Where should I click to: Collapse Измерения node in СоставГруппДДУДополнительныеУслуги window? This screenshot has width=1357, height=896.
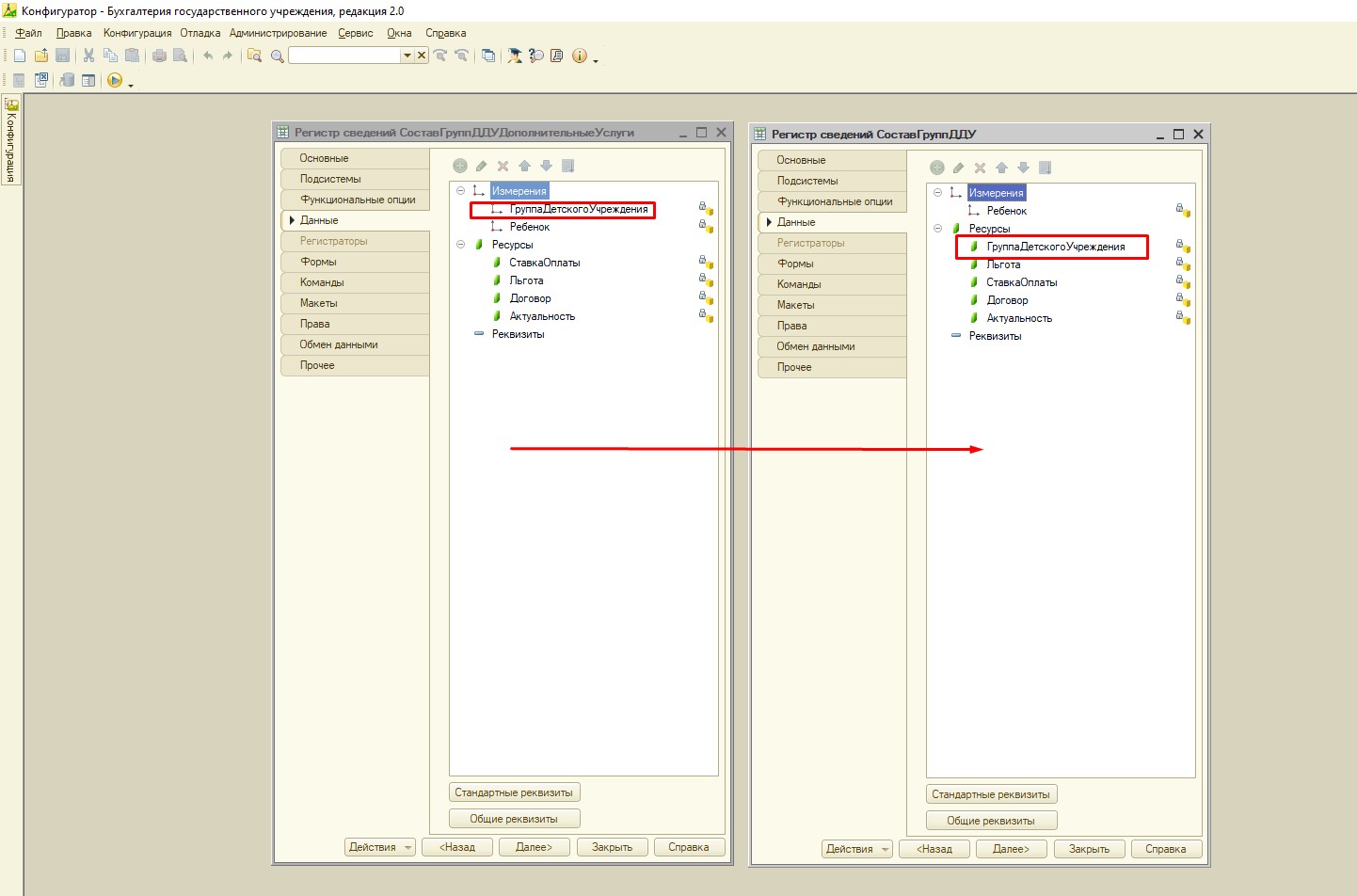click(460, 191)
